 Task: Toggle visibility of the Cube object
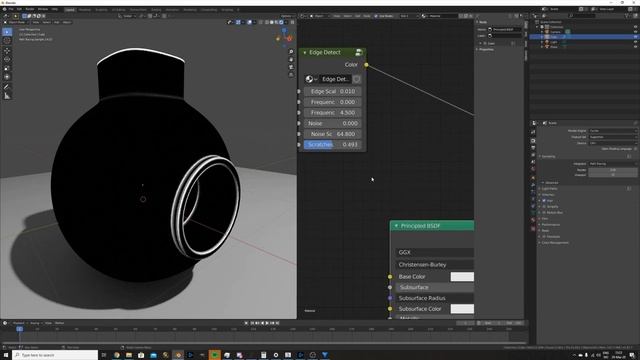click(635, 37)
